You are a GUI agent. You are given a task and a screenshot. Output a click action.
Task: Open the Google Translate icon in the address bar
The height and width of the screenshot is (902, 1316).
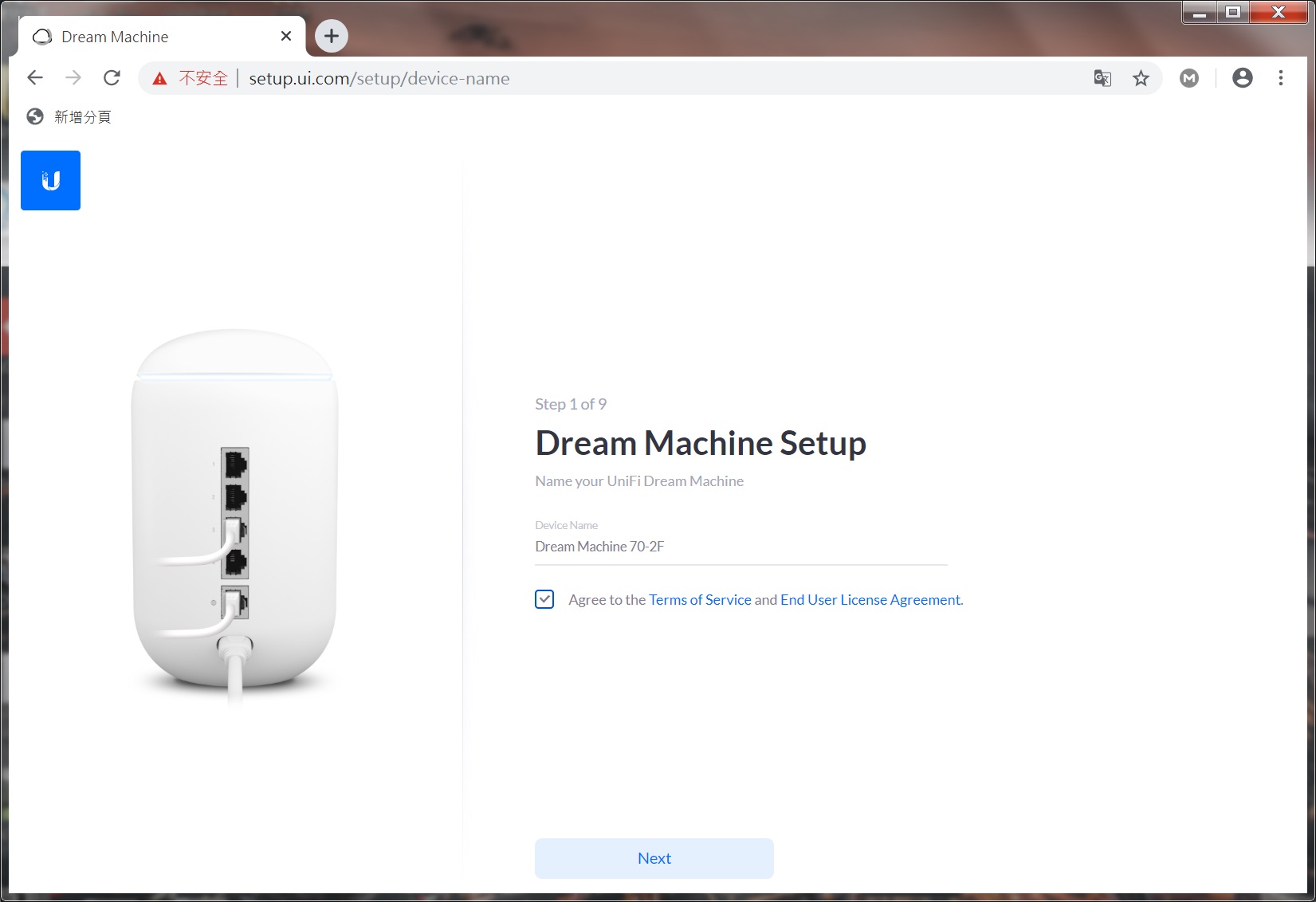(1102, 77)
